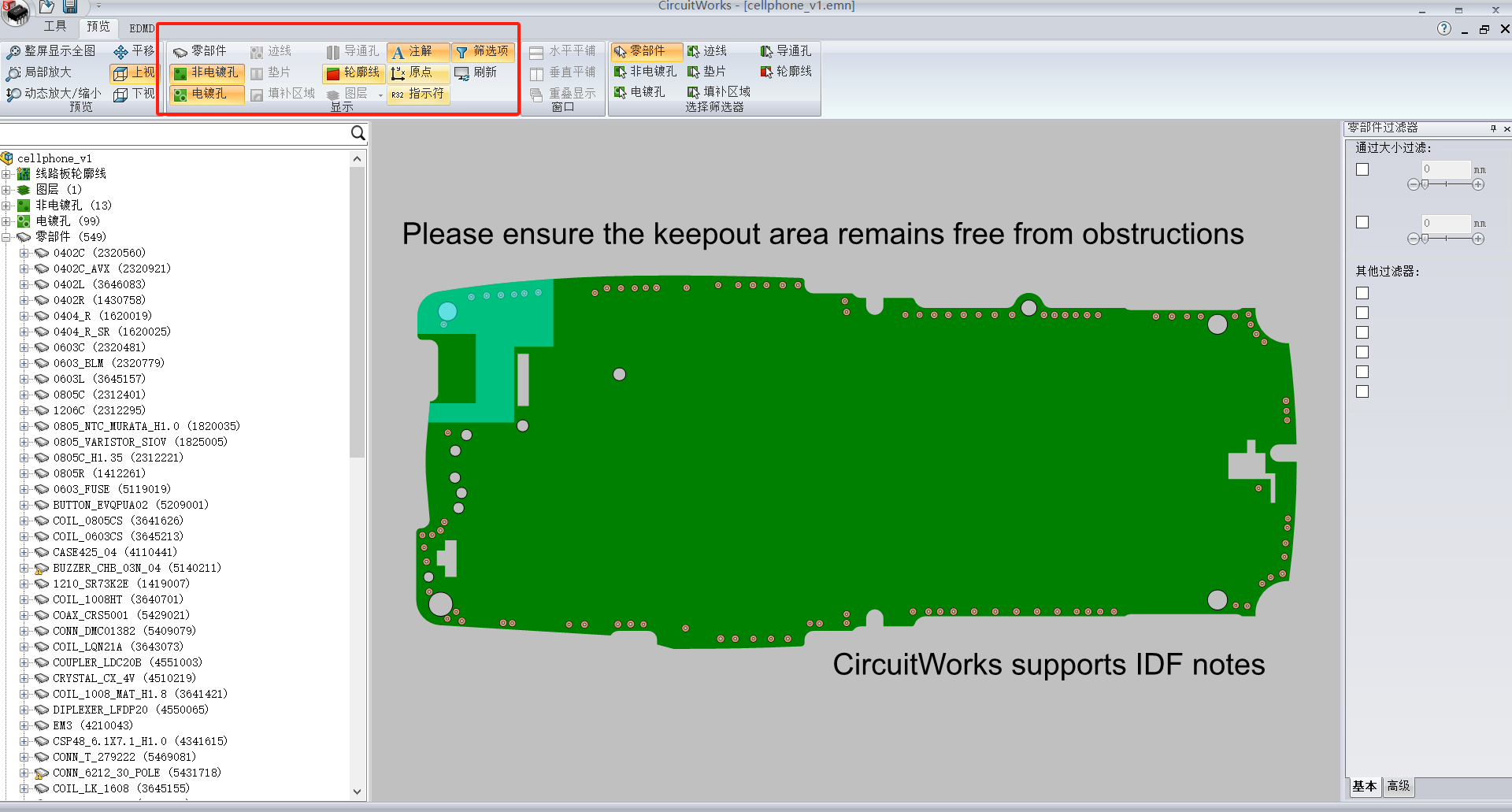
Task: Check the second checkbox under 其他过滤器
Action: pyautogui.click(x=1362, y=313)
